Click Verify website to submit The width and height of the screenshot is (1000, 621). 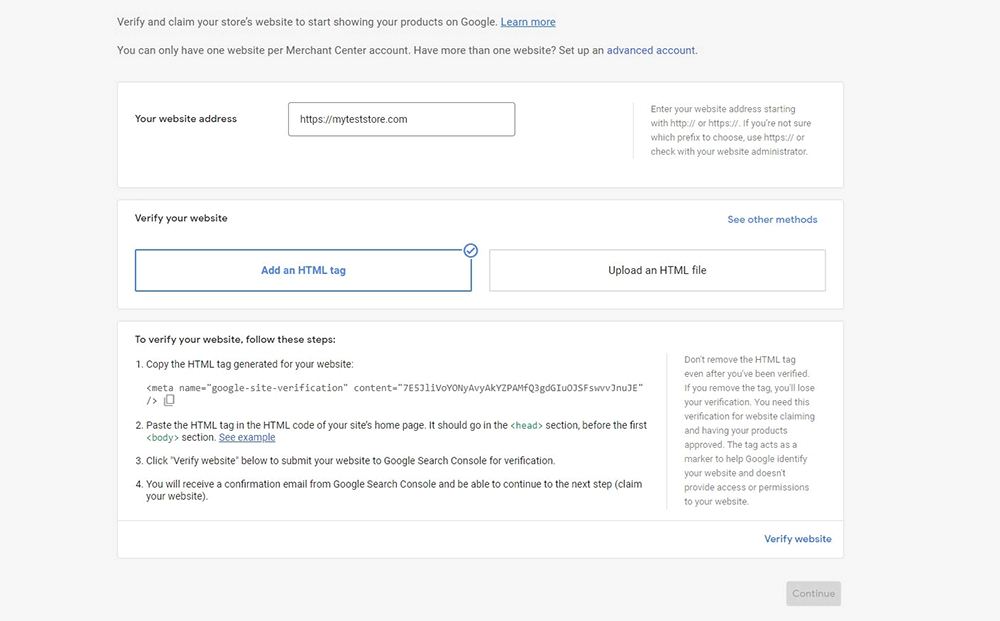coord(797,539)
